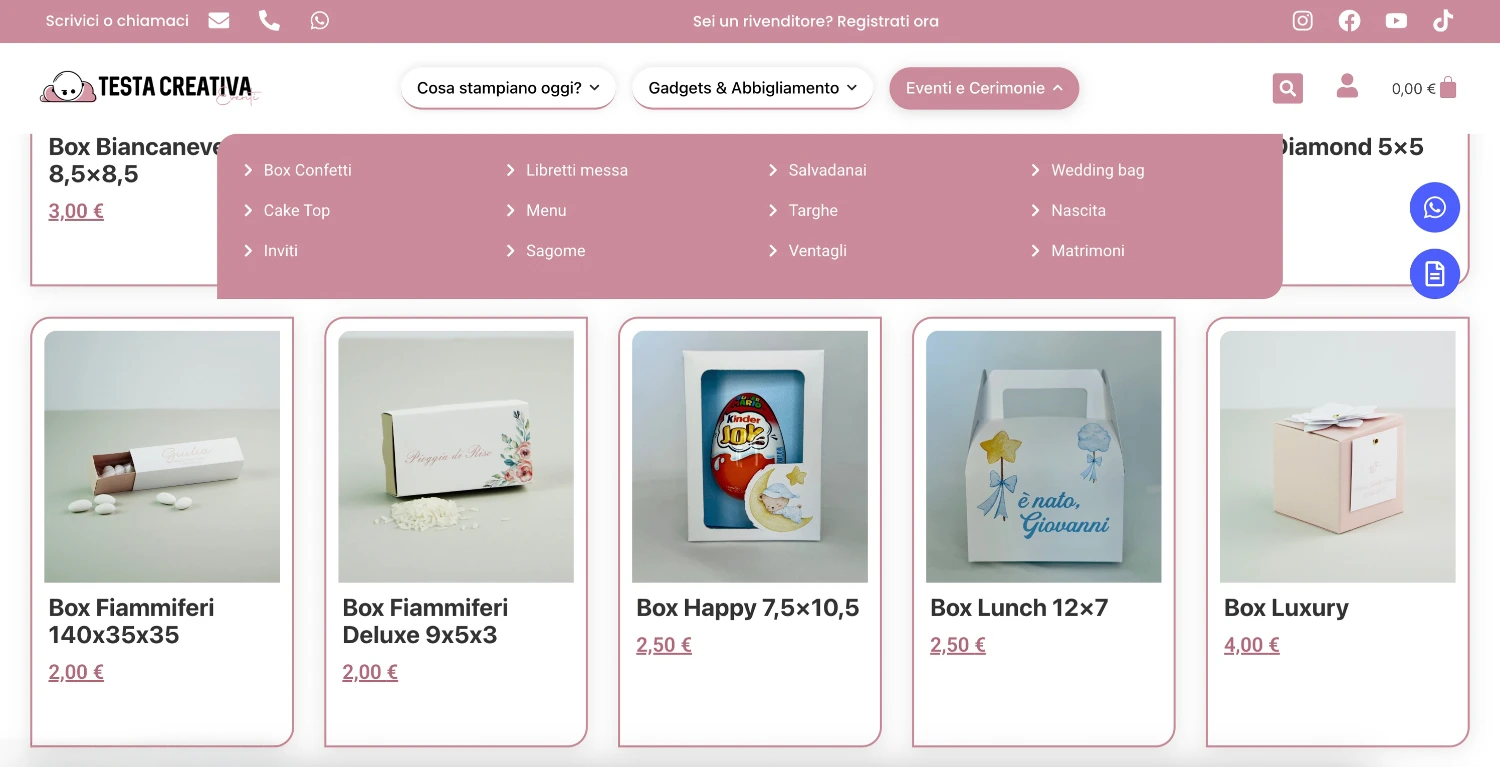Expand Gadgets & Abbigliamento dropdown

pyautogui.click(x=753, y=88)
